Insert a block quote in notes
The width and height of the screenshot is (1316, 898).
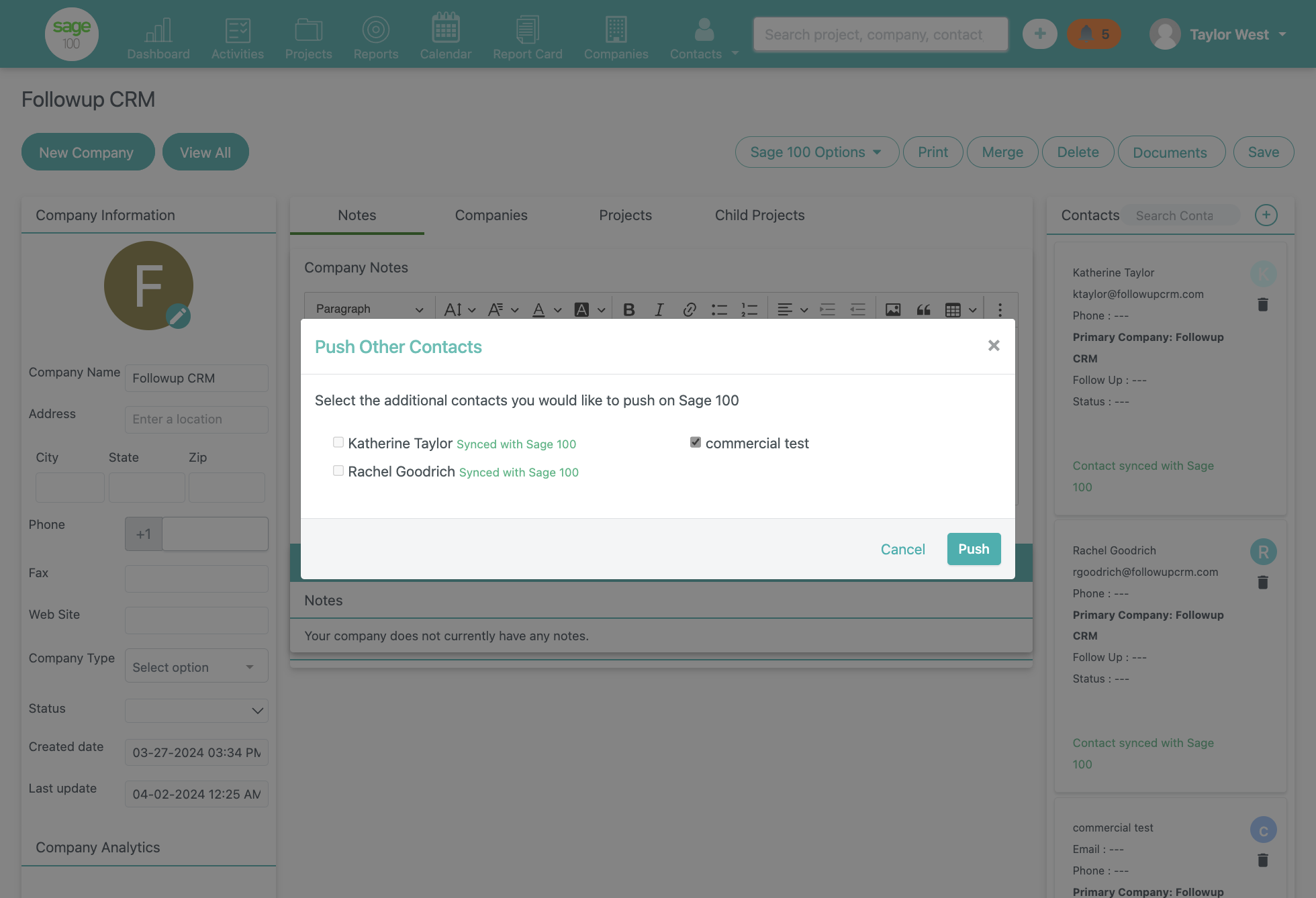pyautogui.click(x=924, y=309)
